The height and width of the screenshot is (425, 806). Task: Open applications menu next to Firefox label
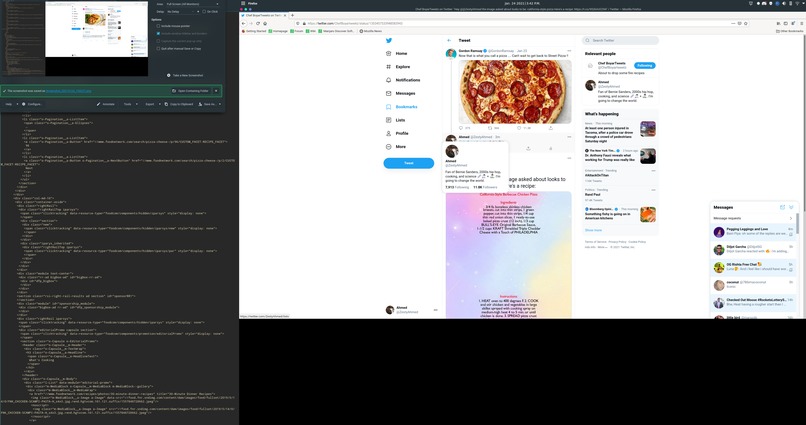(x=243, y=3)
